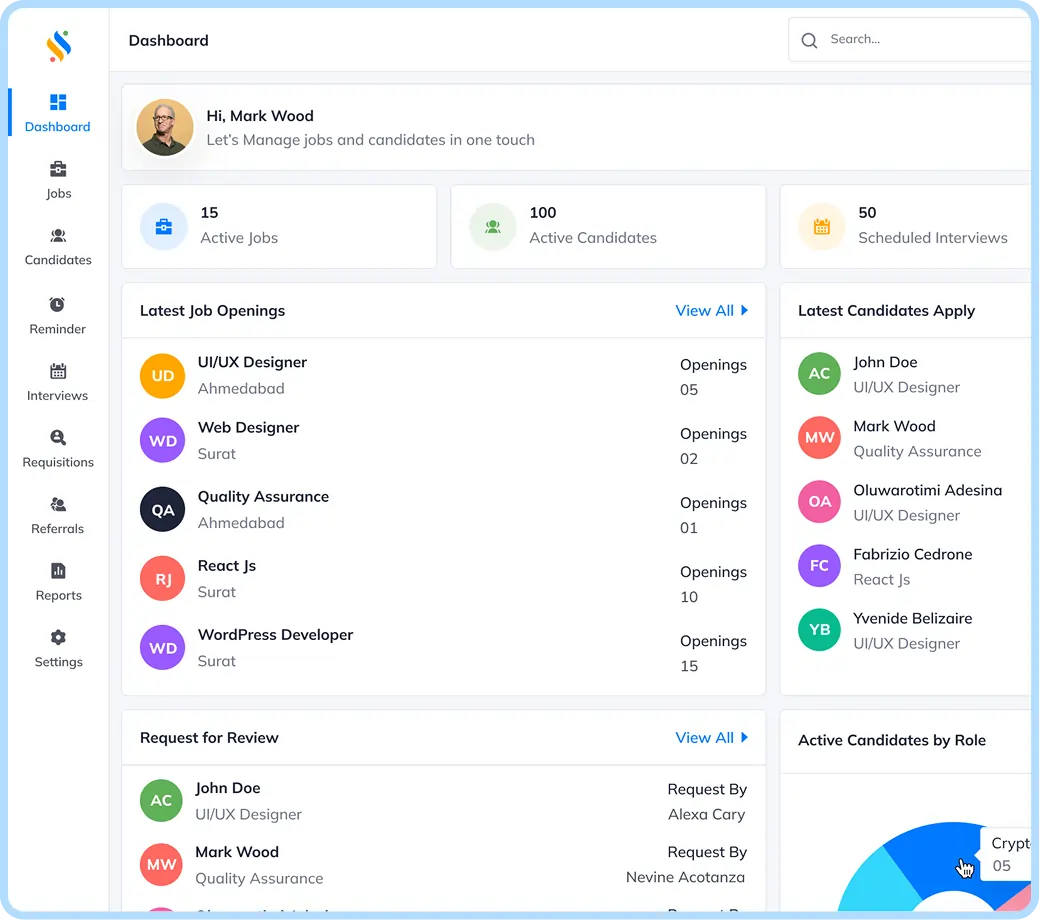
Task: Open the Dashboard sidebar icon
Action: 58,102
